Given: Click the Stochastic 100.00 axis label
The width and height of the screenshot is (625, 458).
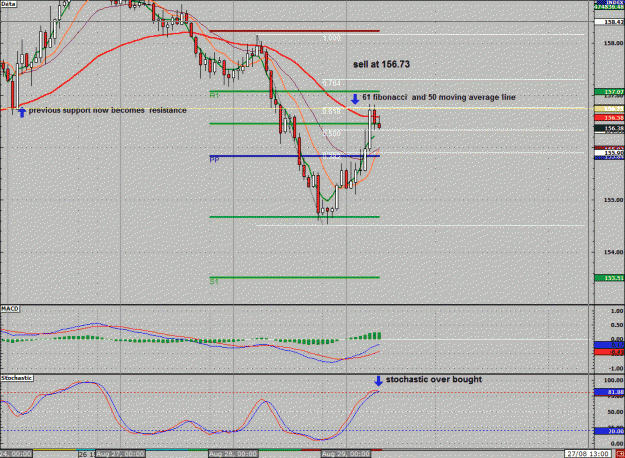Looking at the screenshot, I should 615,380.
